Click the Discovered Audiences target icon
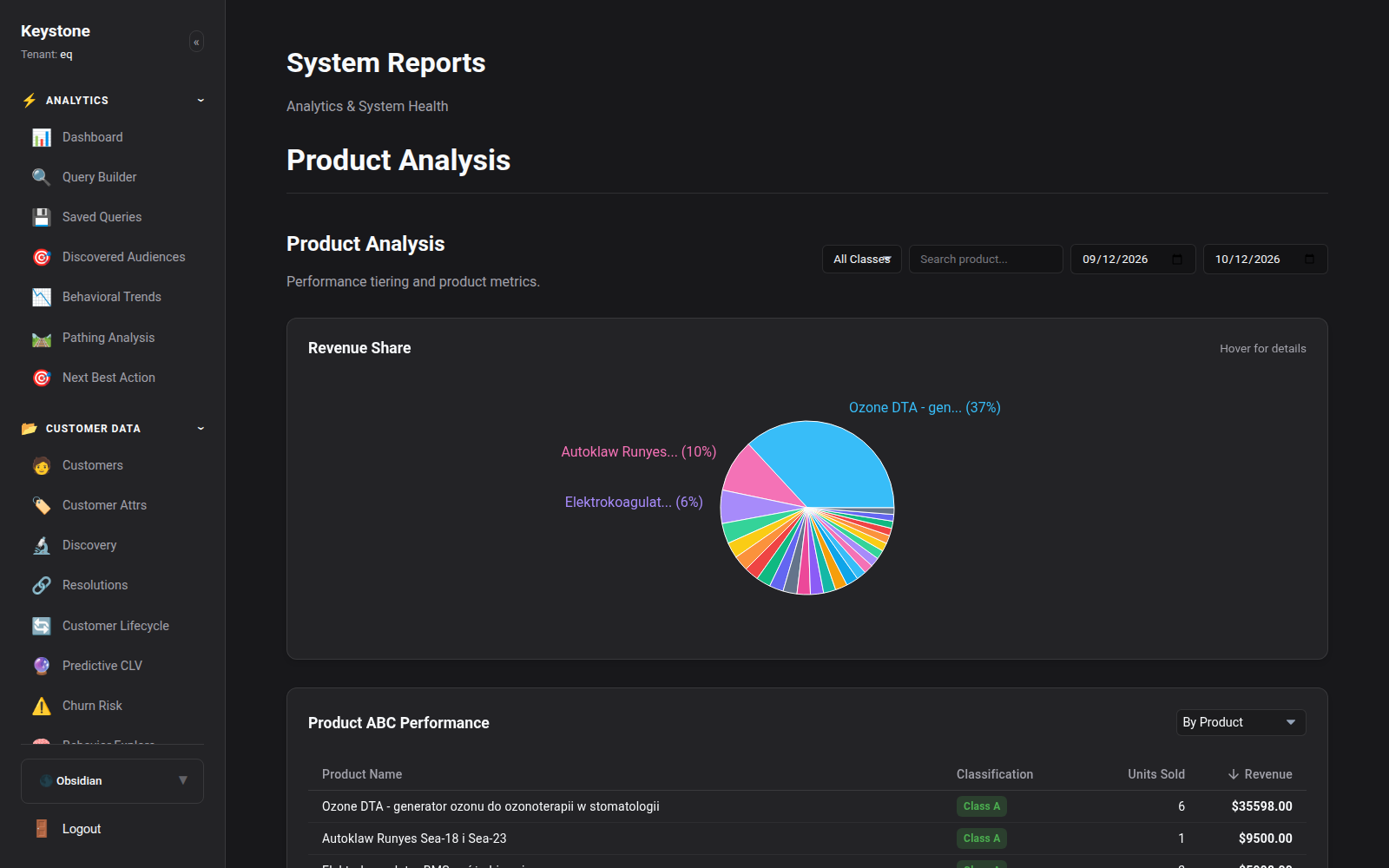Screen dimensions: 1389x868 (42, 257)
